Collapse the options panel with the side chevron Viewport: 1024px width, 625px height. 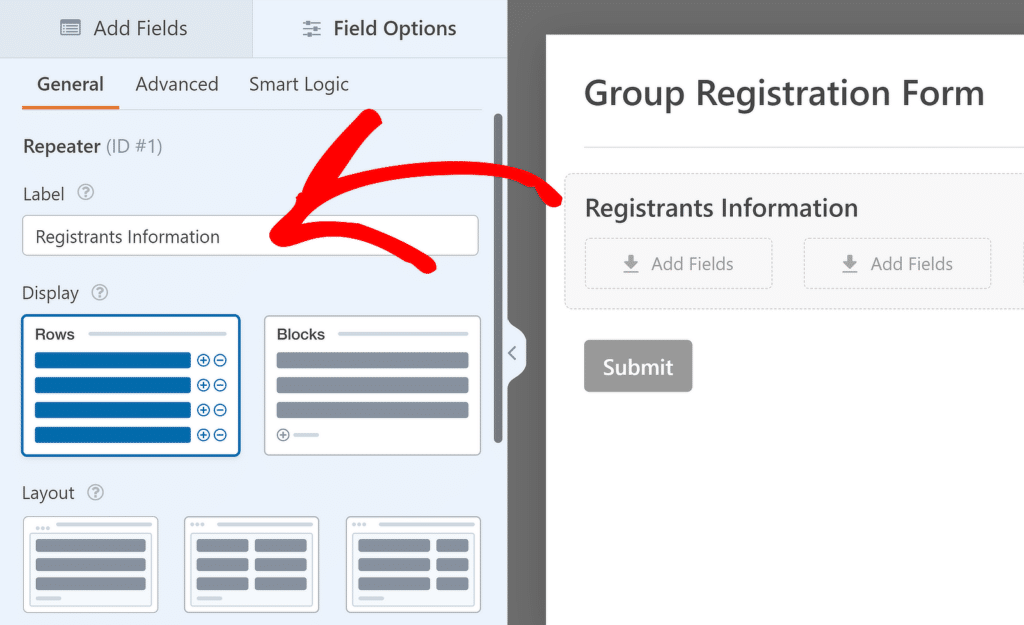[513, 353]
